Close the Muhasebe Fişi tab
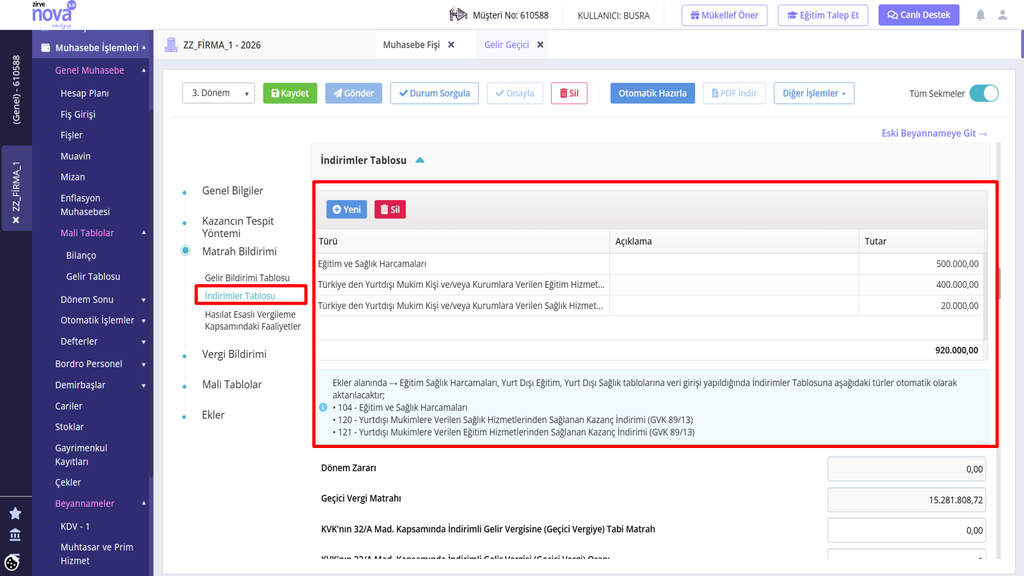This screenshot has height=576, width=1024. tap(451, 45)
